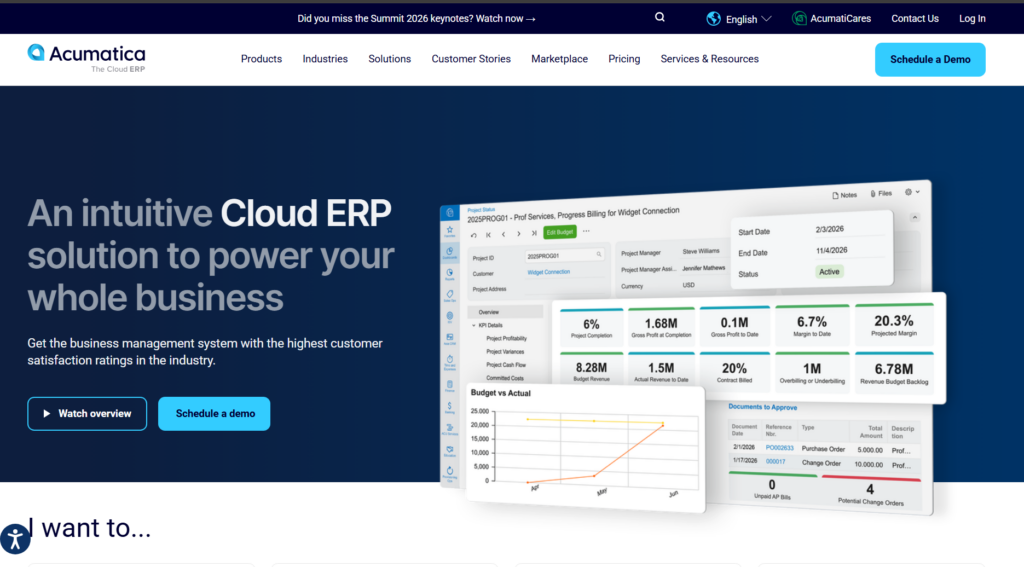Viewport: 1024px width, 567px height.
Task: Play the Watch overview video
Action: (87, 413)
